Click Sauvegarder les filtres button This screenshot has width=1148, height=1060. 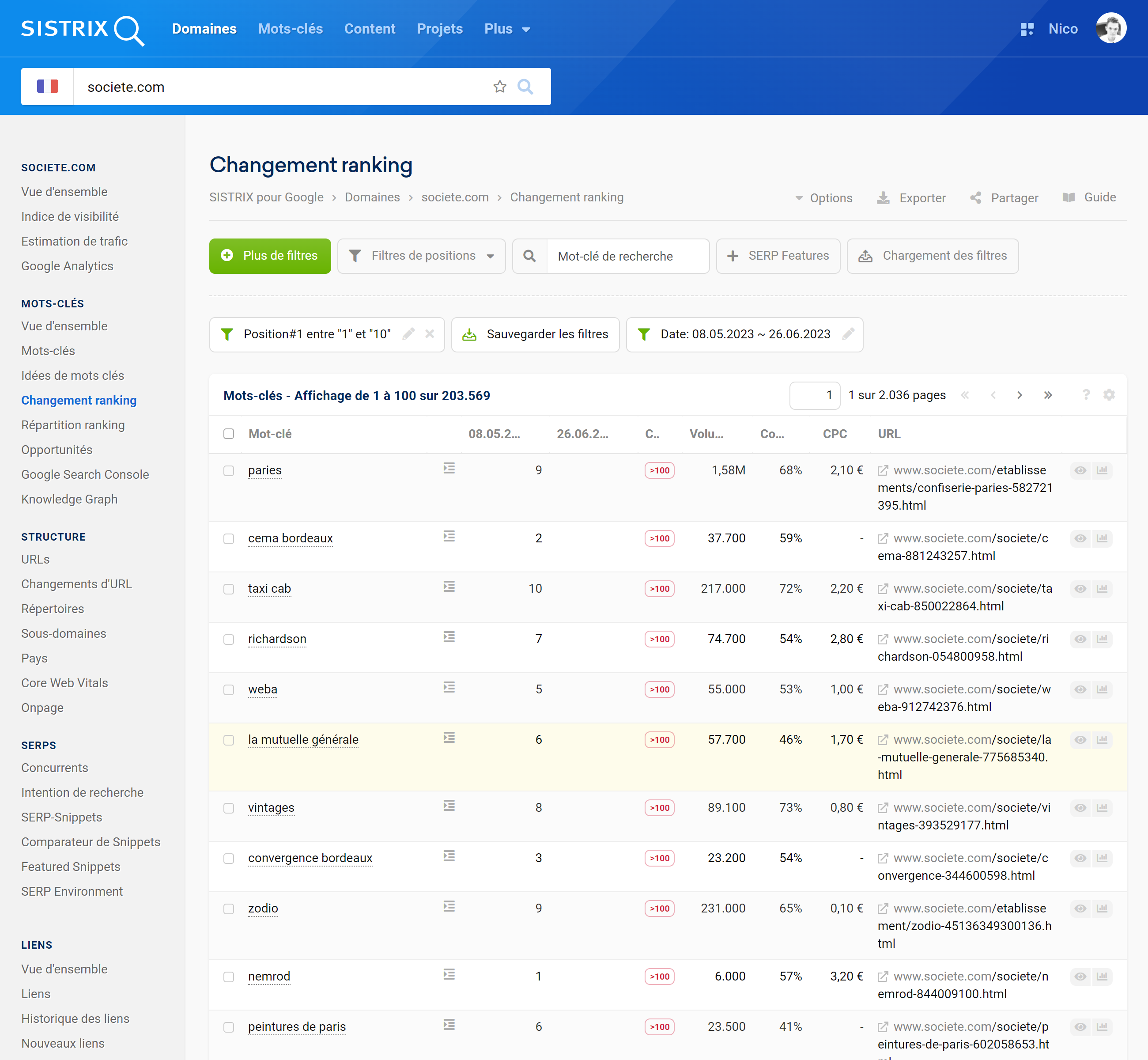535,334
